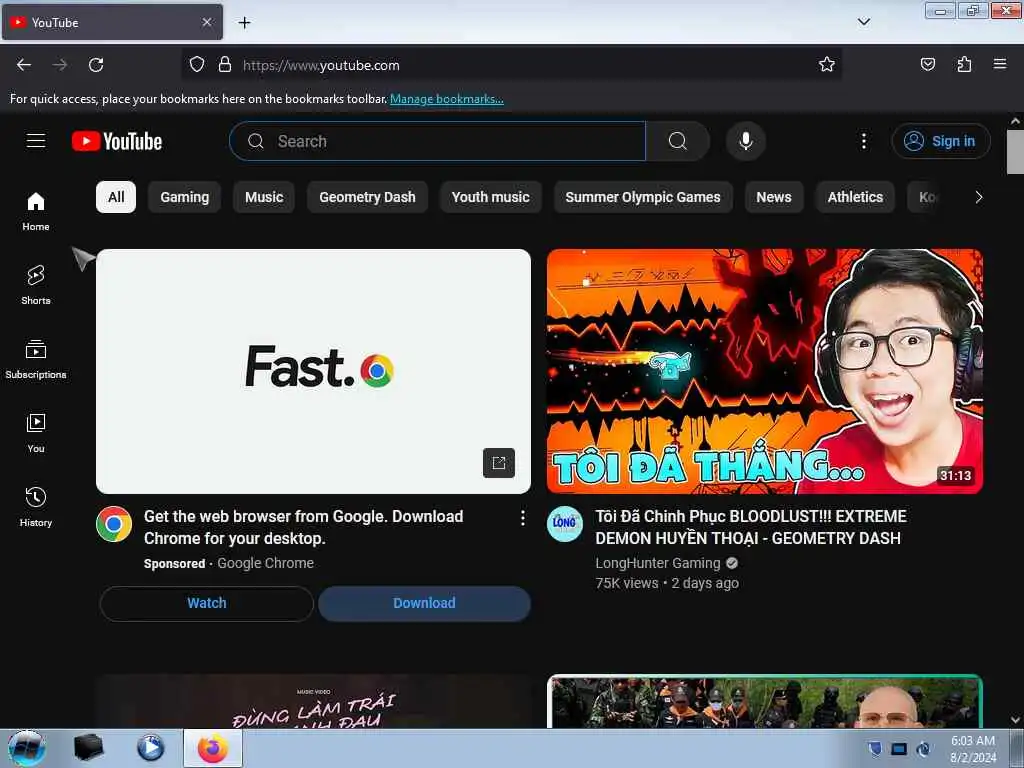The width and height of the screenshot is (1024, 768).
Task: Open the You section in sidebar
Action: 36,433
